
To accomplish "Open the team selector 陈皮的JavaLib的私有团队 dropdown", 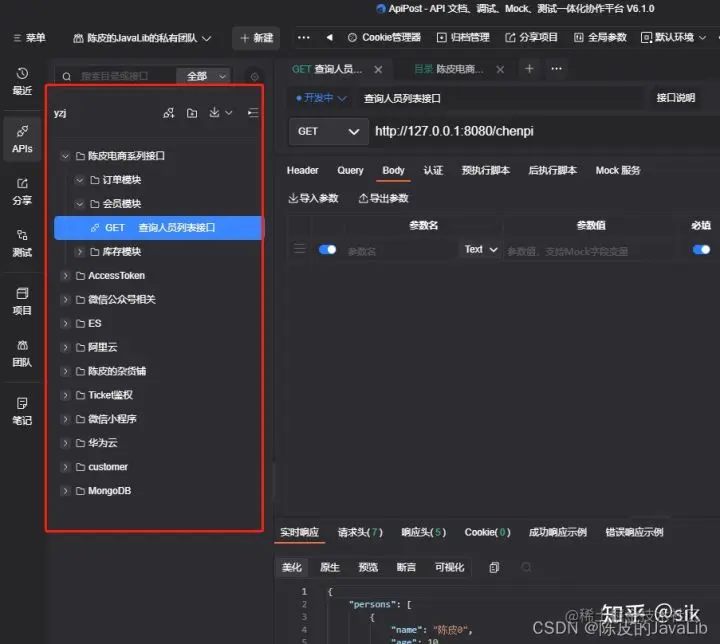I will (x=142, y=38).
